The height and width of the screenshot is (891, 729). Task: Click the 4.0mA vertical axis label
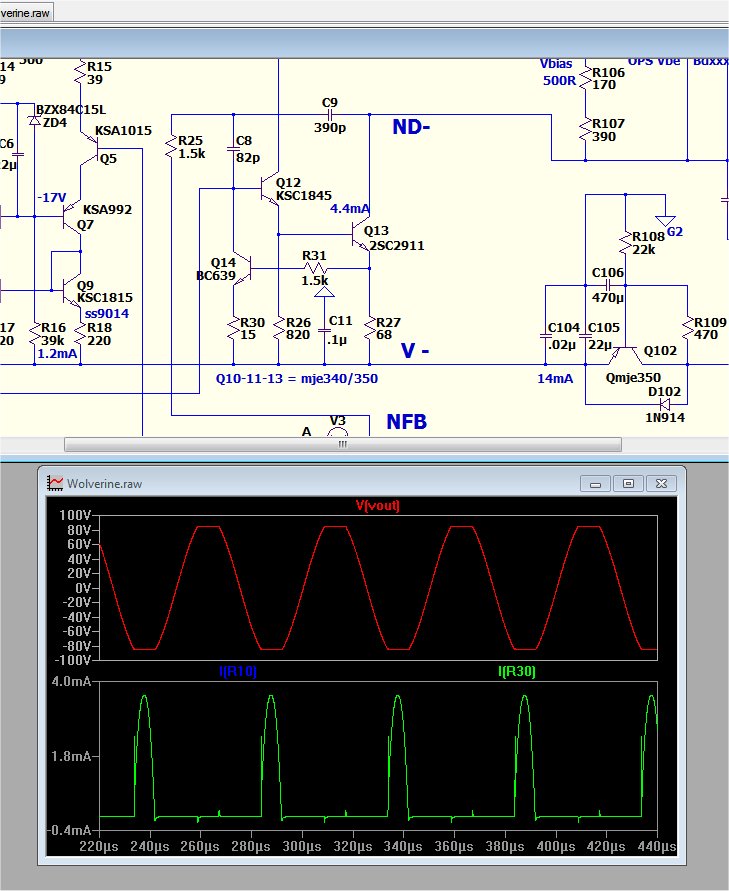(71, 681)
